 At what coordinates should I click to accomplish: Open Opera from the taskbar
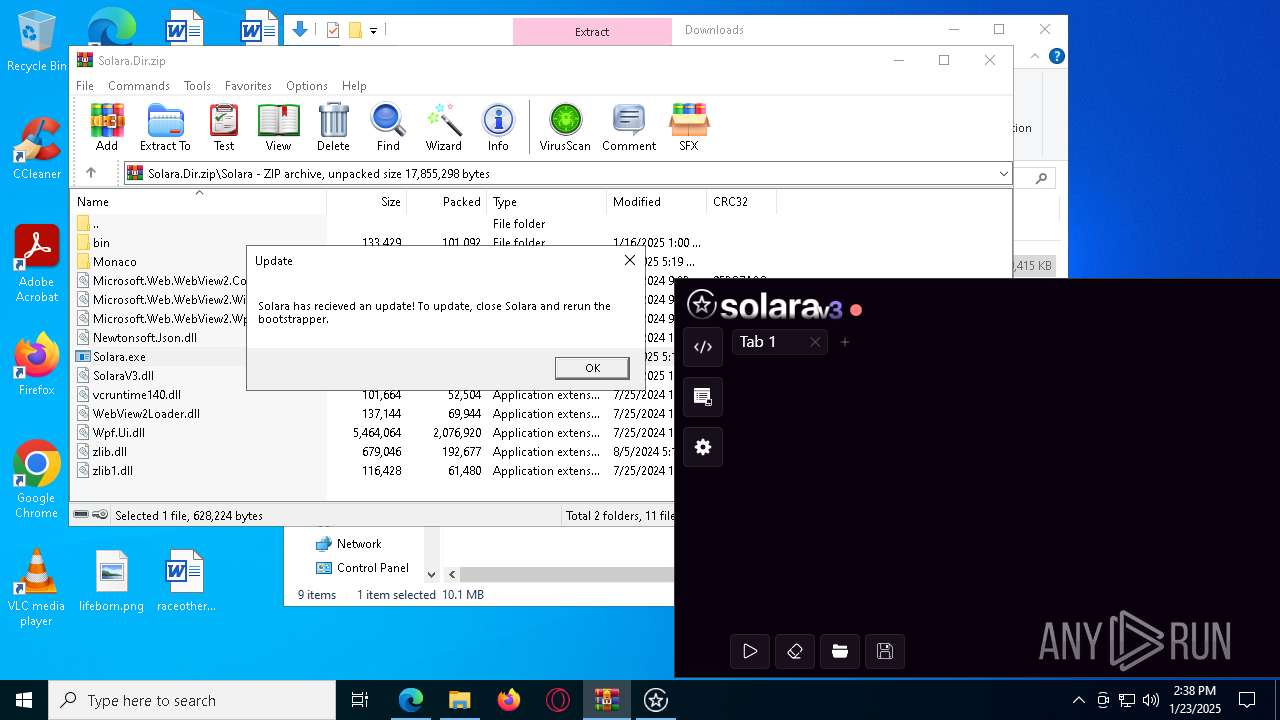(x=558, y=700)
